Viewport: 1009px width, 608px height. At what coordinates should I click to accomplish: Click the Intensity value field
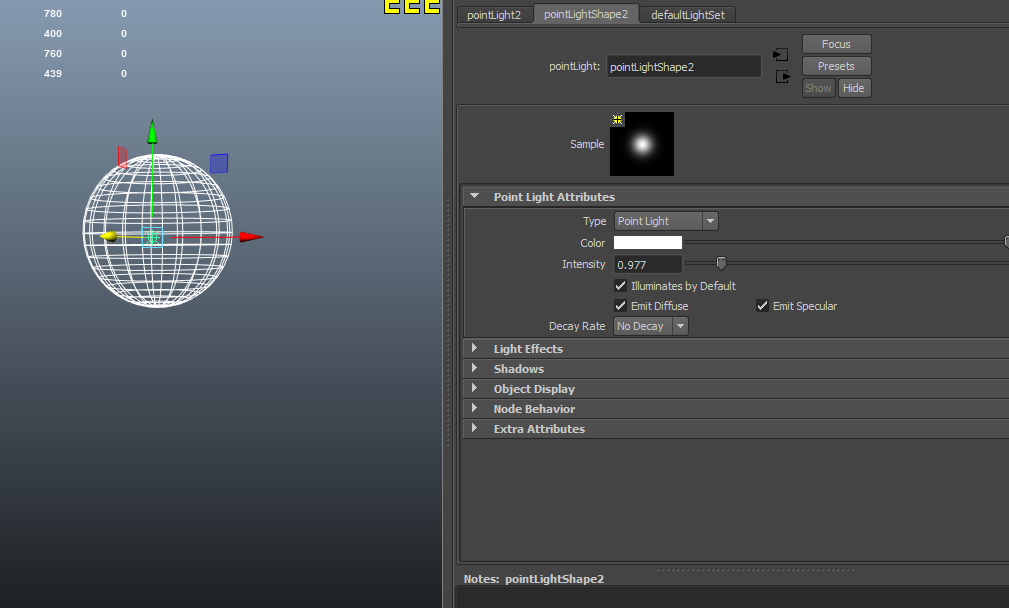[648, 264]
